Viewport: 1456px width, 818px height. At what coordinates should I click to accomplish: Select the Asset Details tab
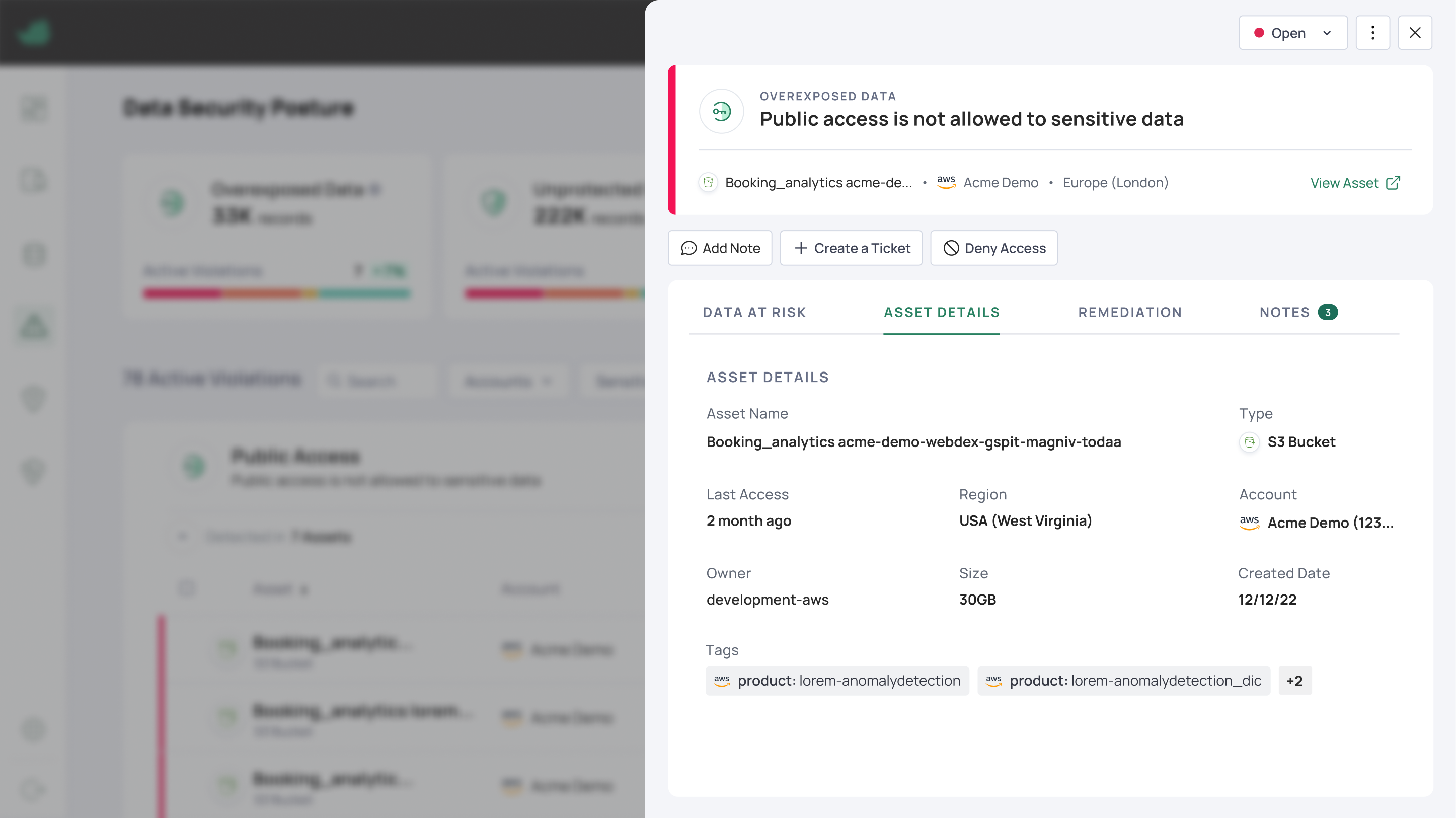942,312
